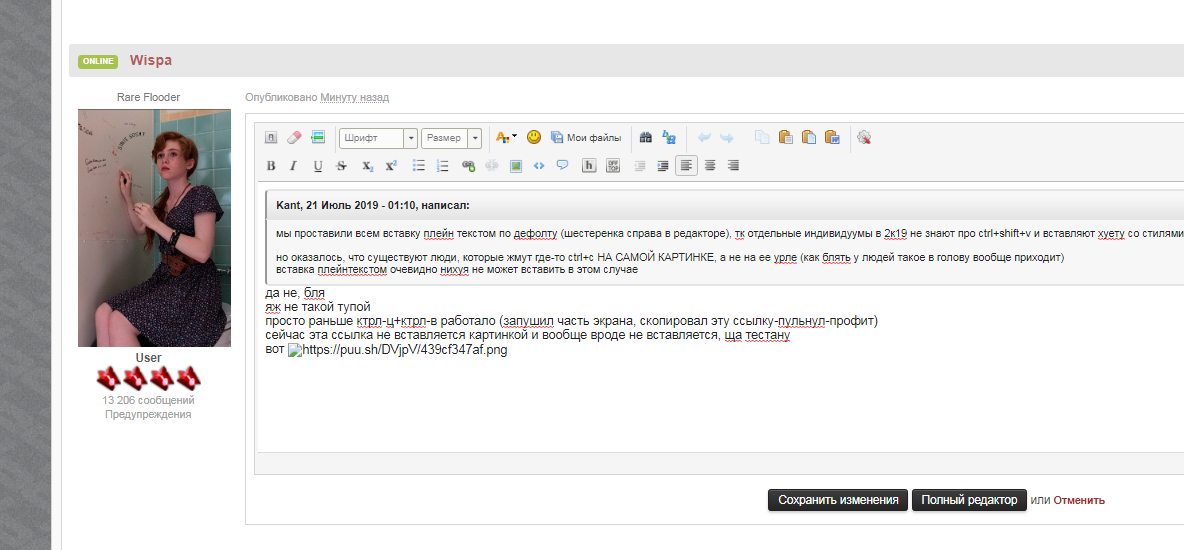Toggle bold formatting
Viewport: 1184px width, 550px height.
pyautogui.click(x=271, y=165)
